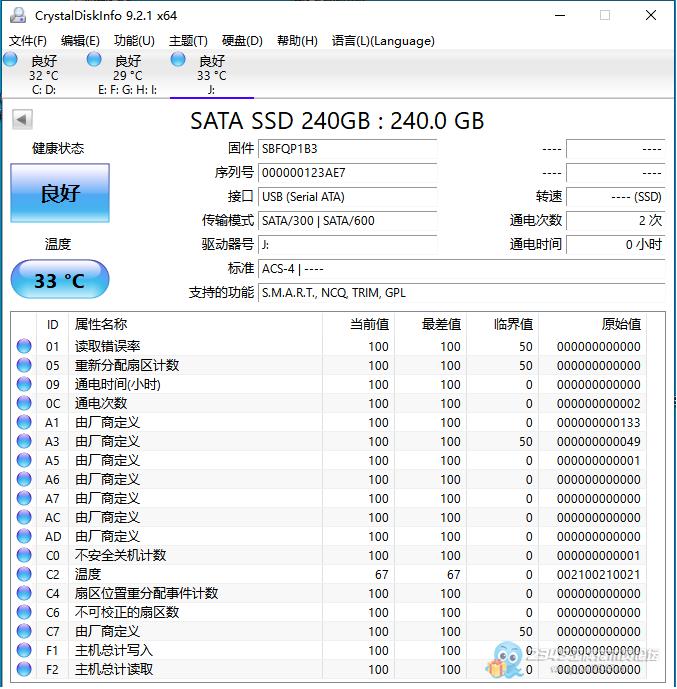677x689 pixels.
Task: Click the transfer mode field SATA/300 | SATA/600
Action: (x=348, y=221)
